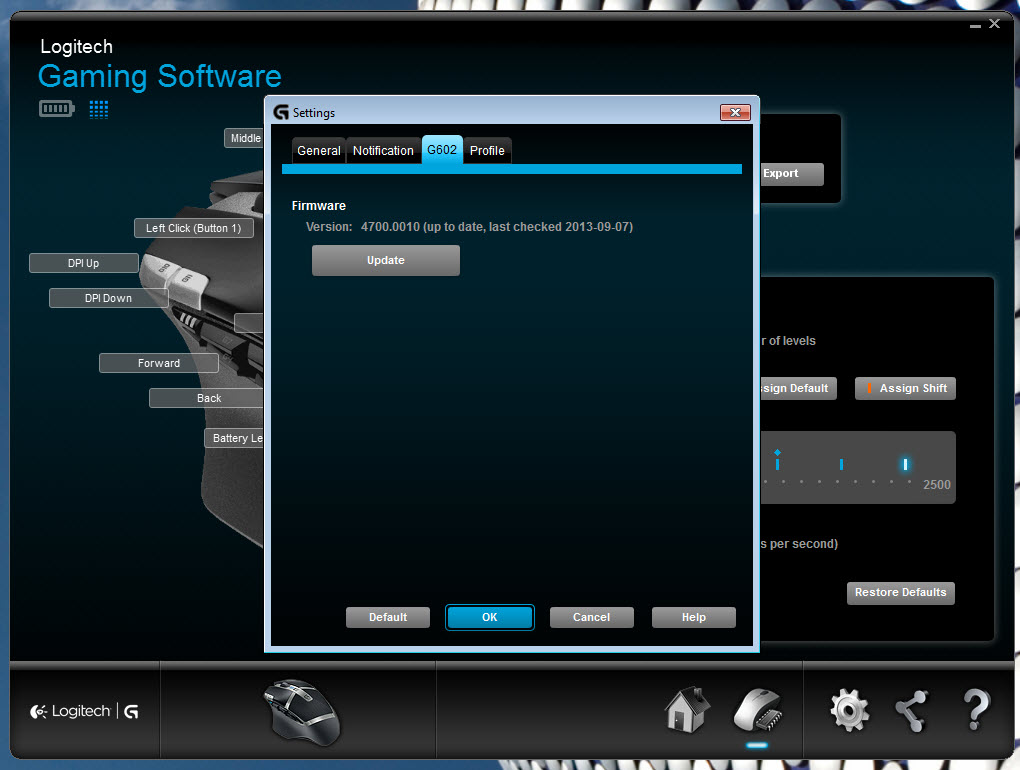Click Assign Shift button
The image size is (1020, 770).
pos(905,388)
